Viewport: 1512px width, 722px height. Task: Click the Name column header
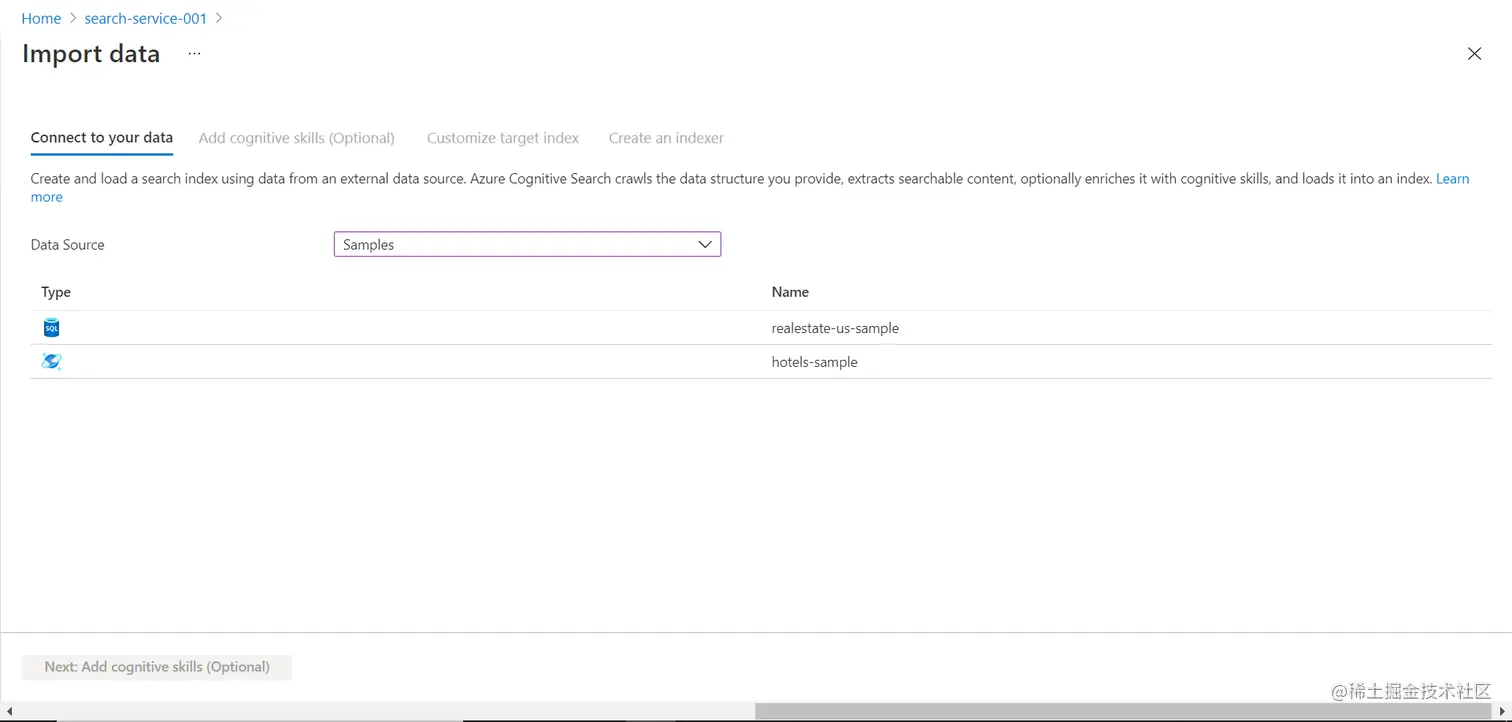pos(790,292)
